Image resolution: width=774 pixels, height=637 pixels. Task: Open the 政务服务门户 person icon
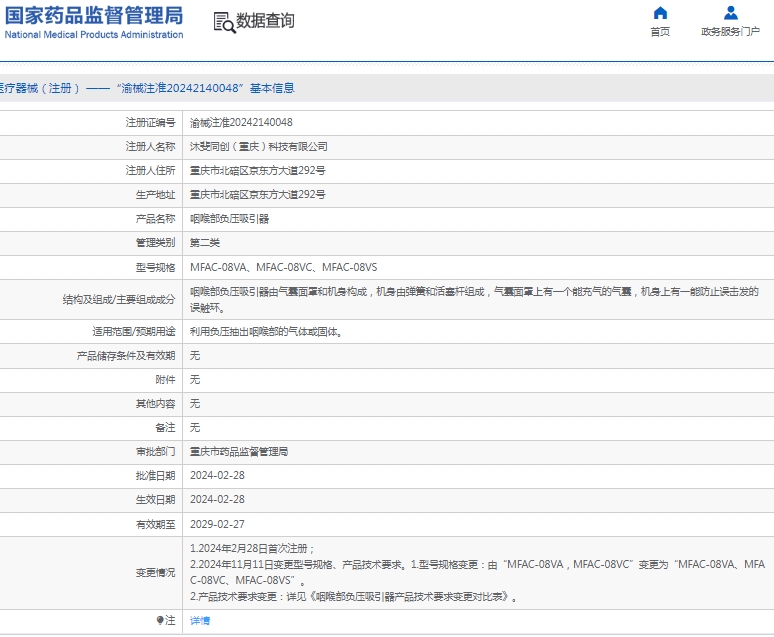[x=731, y=13]
